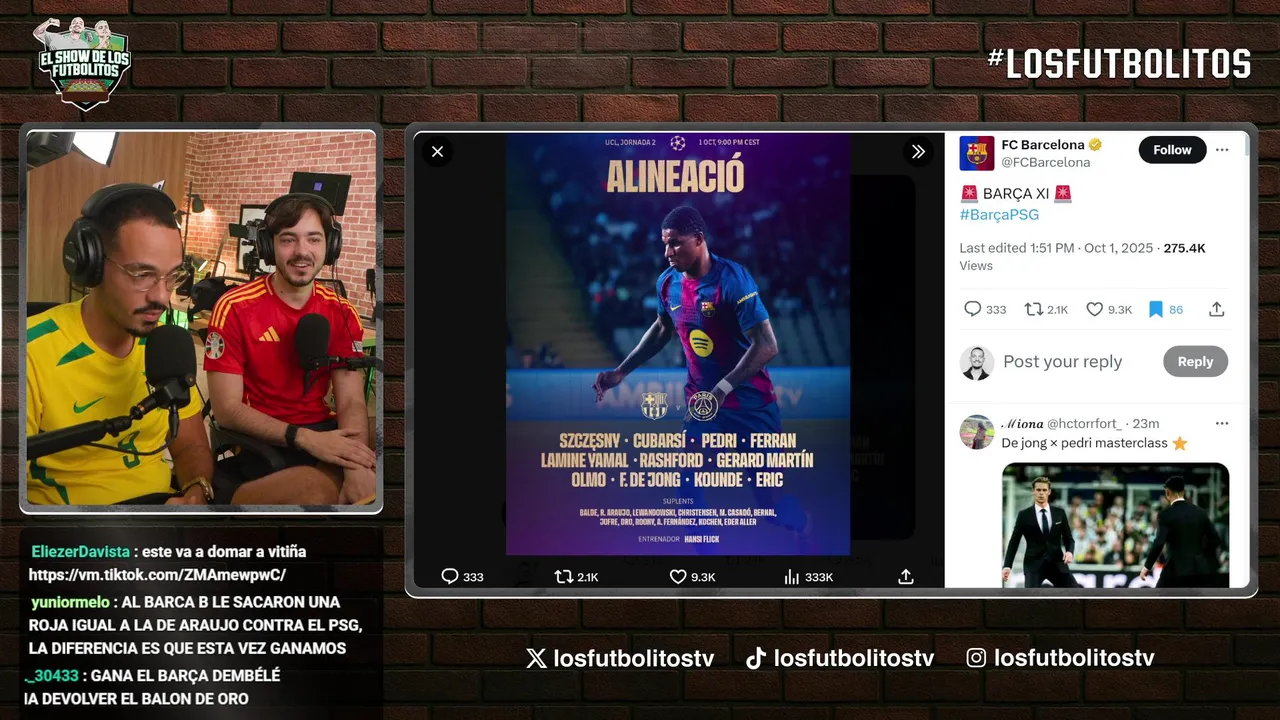Image resolution: width=1280 pixels, height=720 pixels.
Task: Click the 275.4K Views count
Action: 1082,257
